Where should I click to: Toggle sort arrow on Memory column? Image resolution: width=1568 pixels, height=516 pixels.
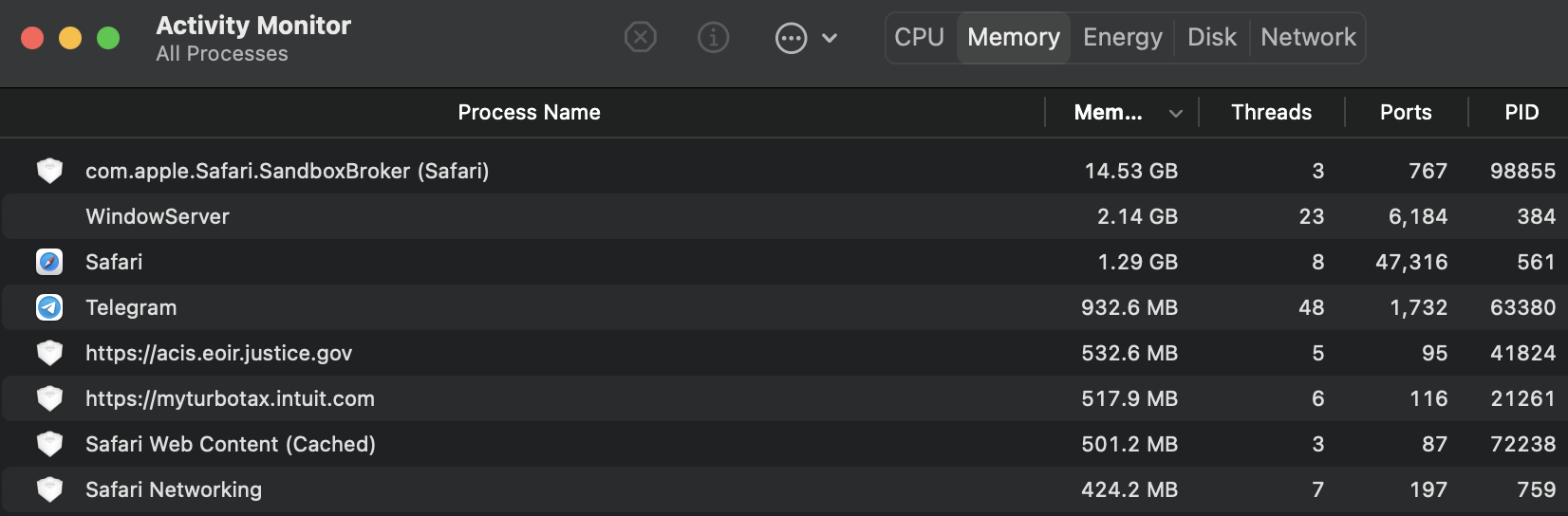[x=1176, y=113]
